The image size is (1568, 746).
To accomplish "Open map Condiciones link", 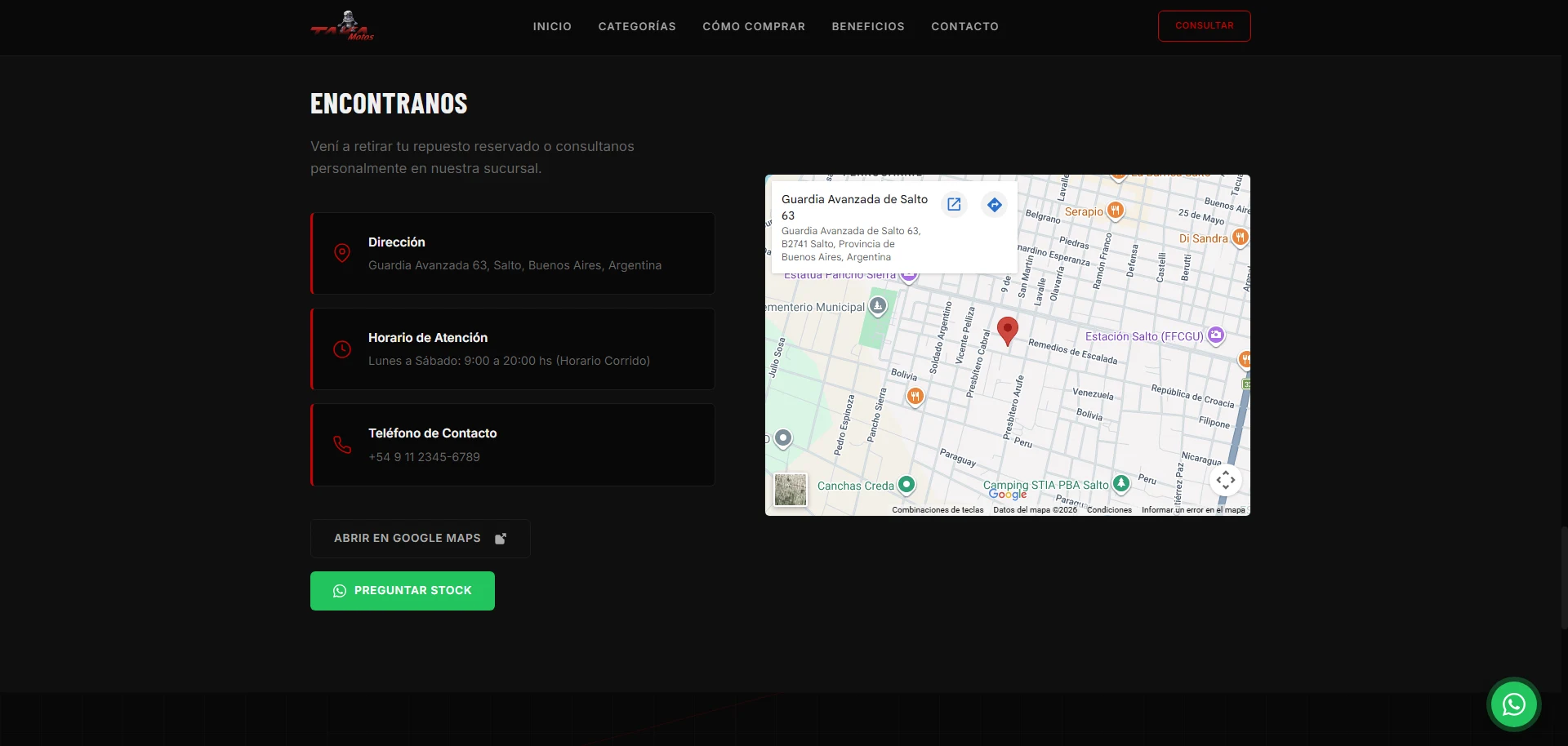I will coord(1109,510).
